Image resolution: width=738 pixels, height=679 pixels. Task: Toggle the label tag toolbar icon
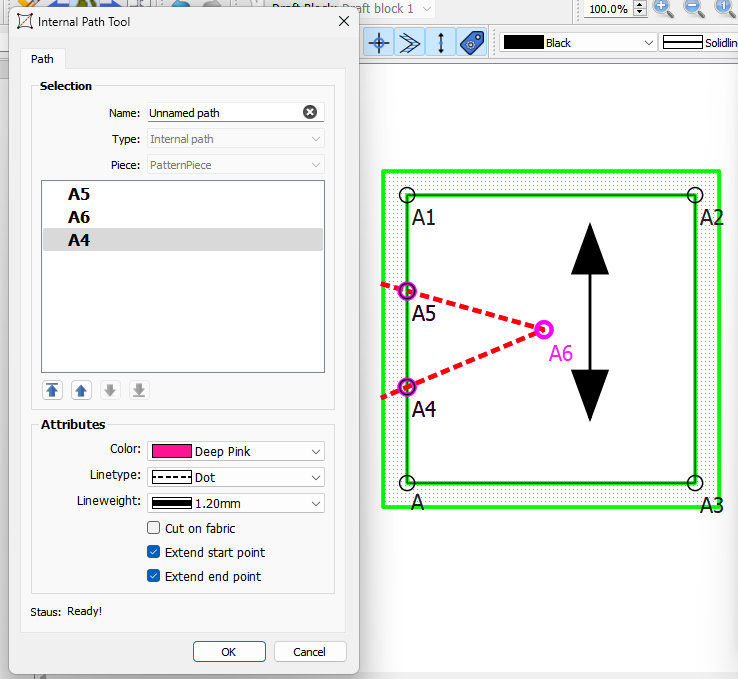472,43
